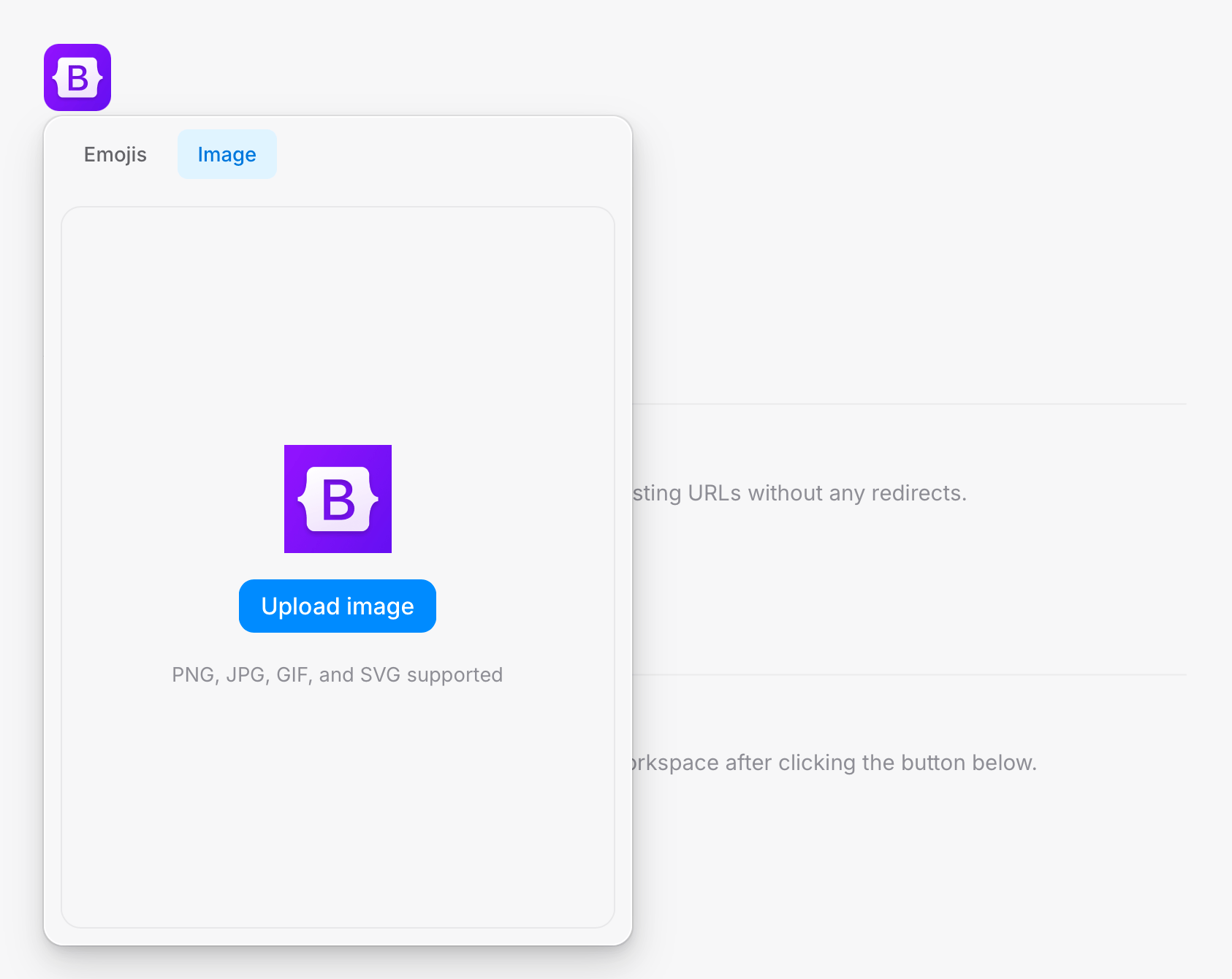Click the large purple square logo thumbnail

tap(338, 499)
